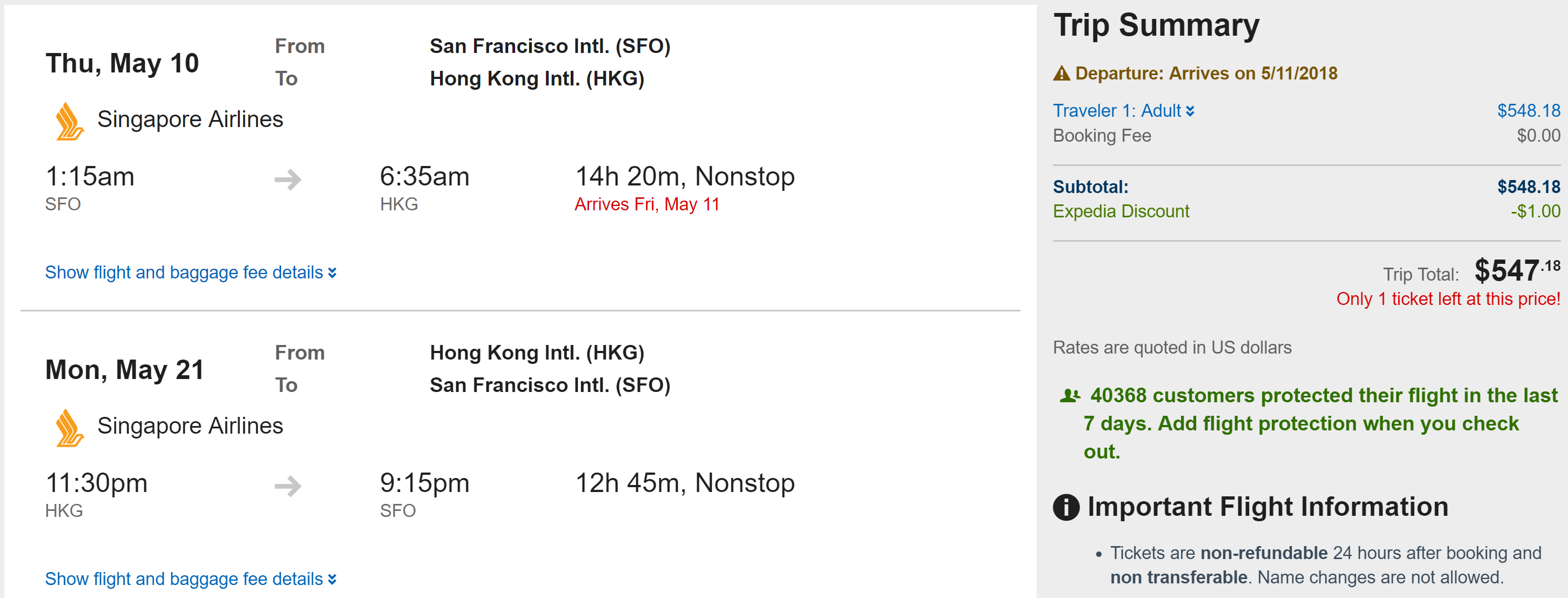
Task: Click arrow between 1:15am and 6:35am
Action: (x=288, y=179)
